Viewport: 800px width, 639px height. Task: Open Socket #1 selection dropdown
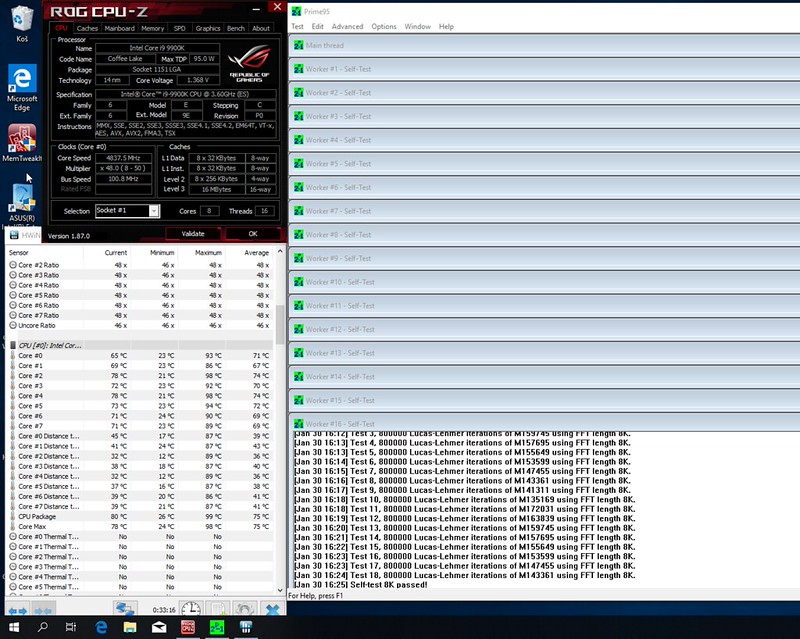(x=154, y=211)
